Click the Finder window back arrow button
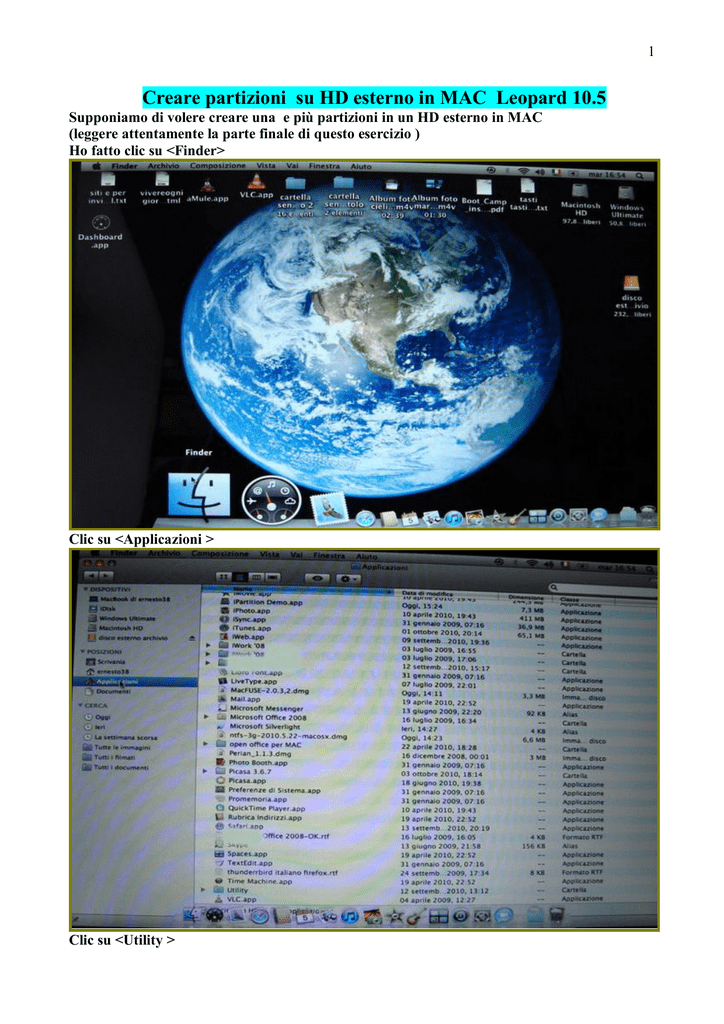Viewport: 724px width, 1024px height. coord(91,576)
